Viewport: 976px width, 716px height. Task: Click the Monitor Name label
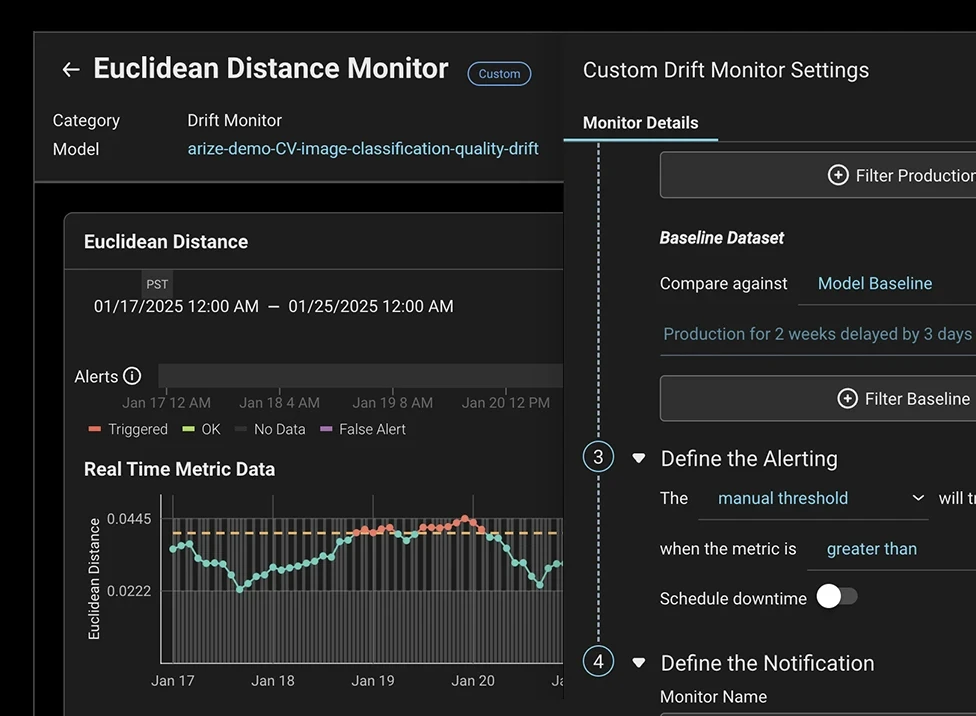click(x=713, y=697)
